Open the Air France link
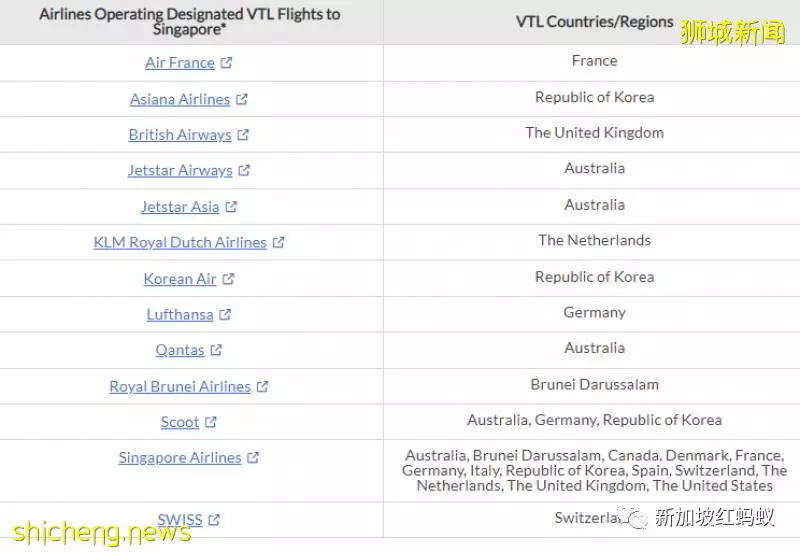Viewport: 800px width, 552px height. click(180, 63)
